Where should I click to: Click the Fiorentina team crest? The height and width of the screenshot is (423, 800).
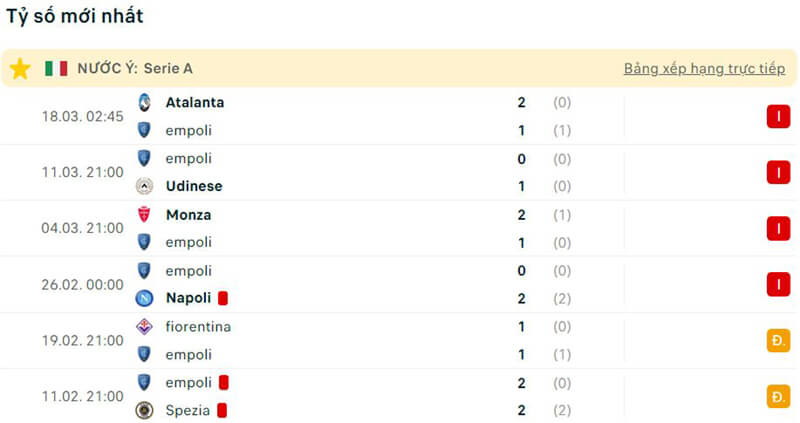tap(145, 326)
